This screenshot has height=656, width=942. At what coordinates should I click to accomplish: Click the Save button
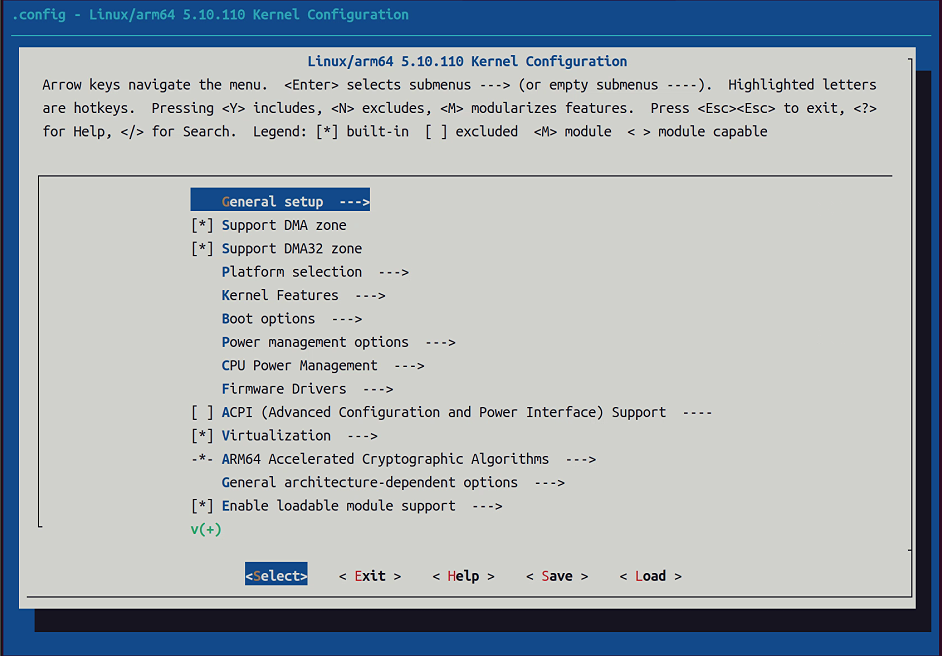[x=557, y=576]
